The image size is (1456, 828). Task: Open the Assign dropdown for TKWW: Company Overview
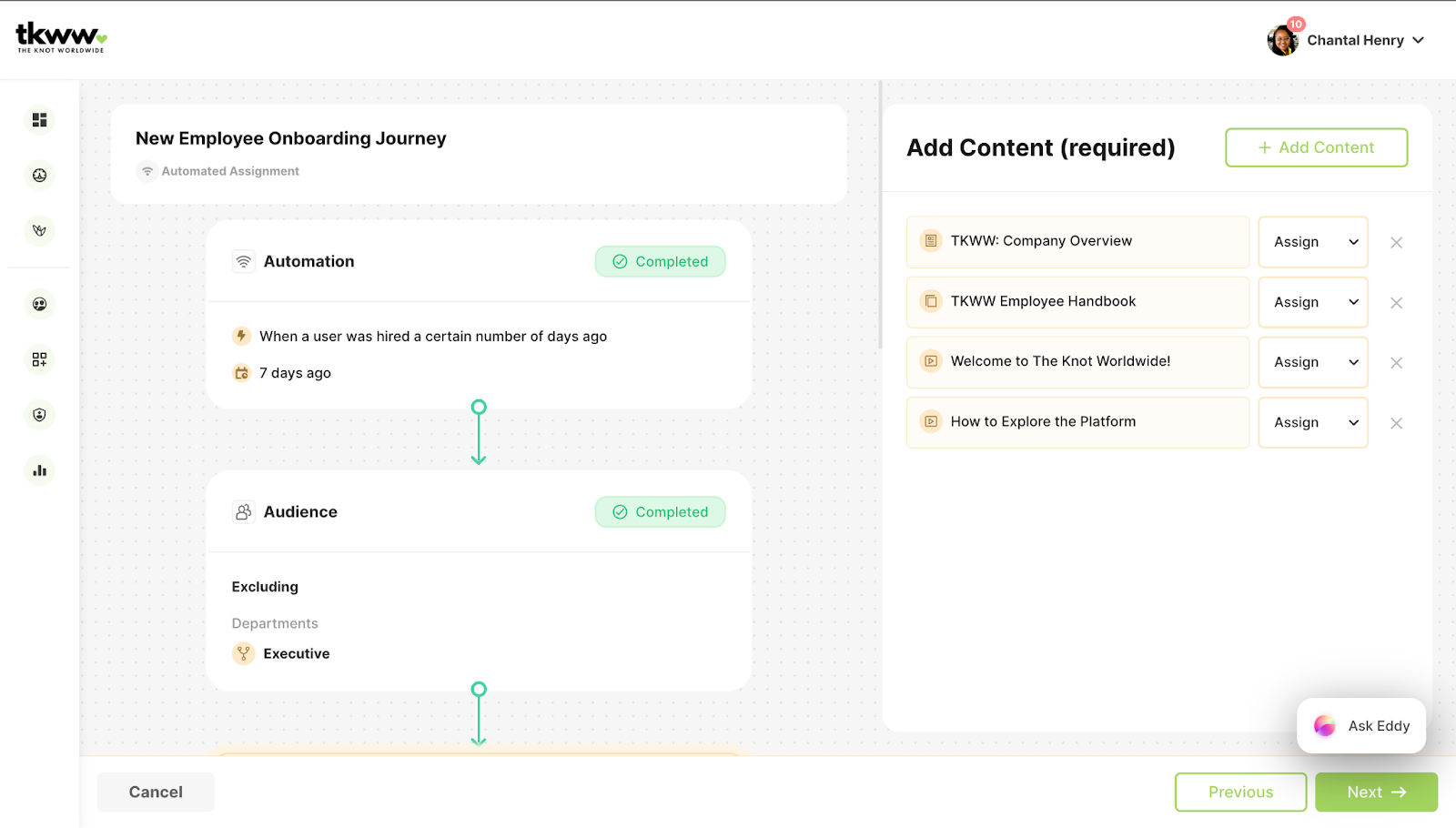1312,241
